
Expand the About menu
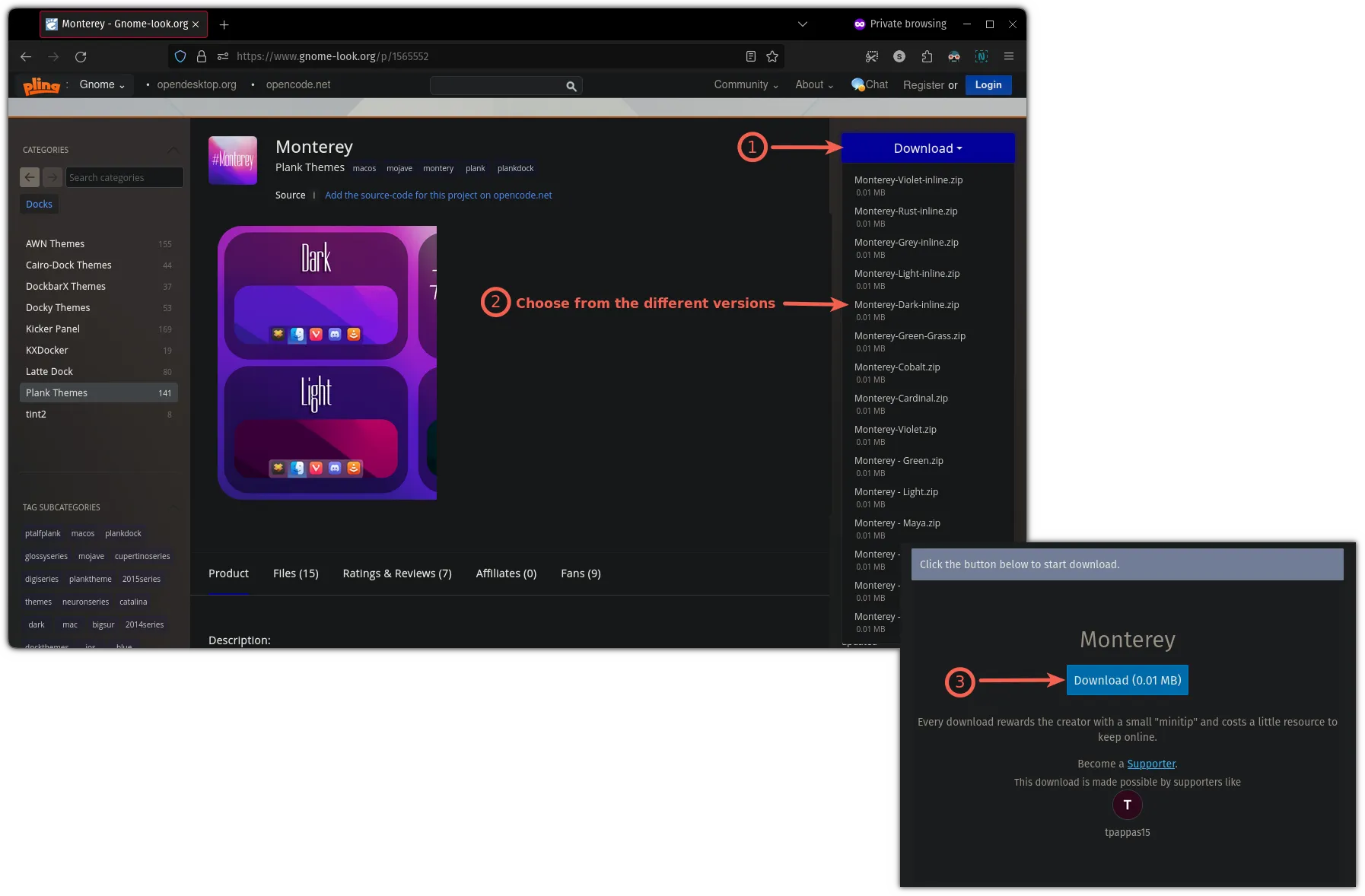(x=813, y=84)
